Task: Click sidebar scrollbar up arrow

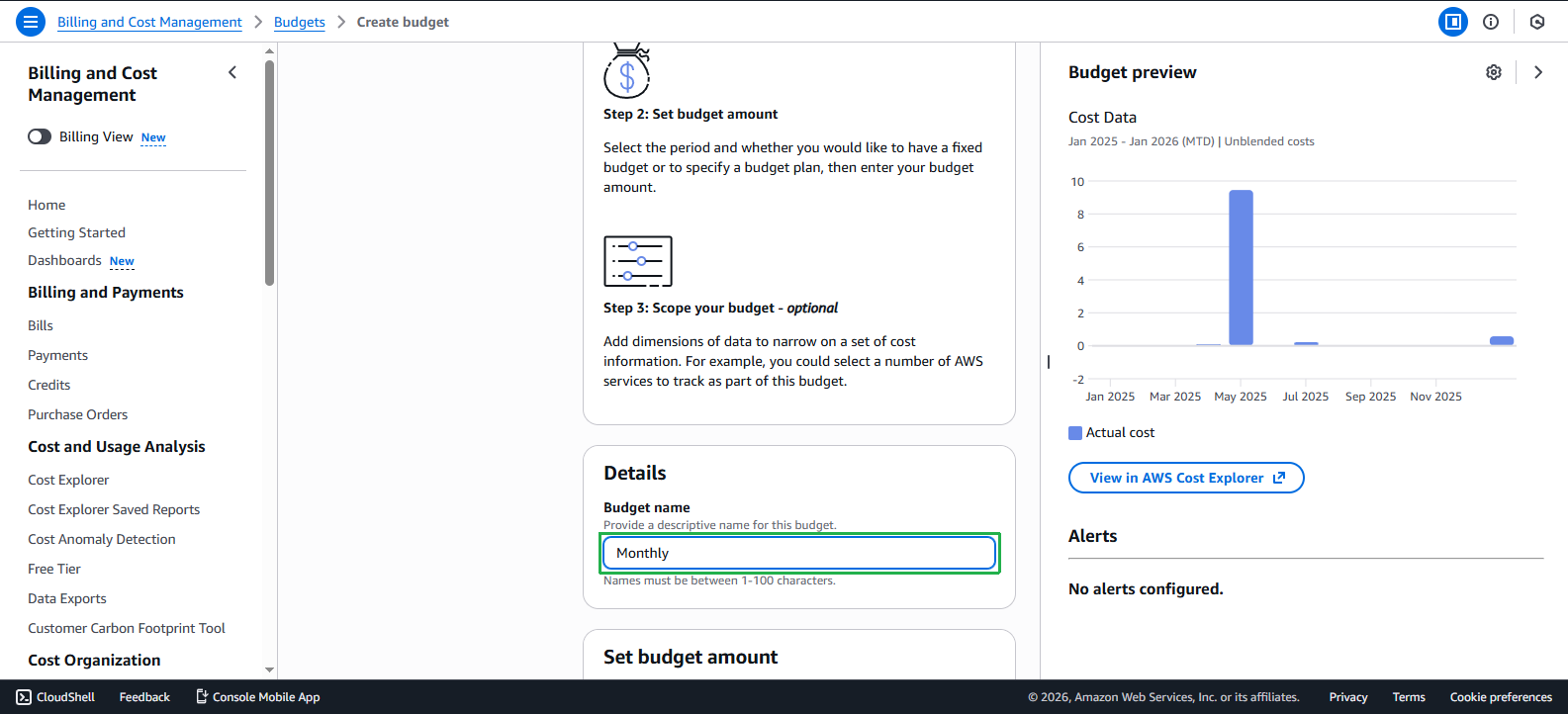Action: pyautogui.click(x=269, y=50)
